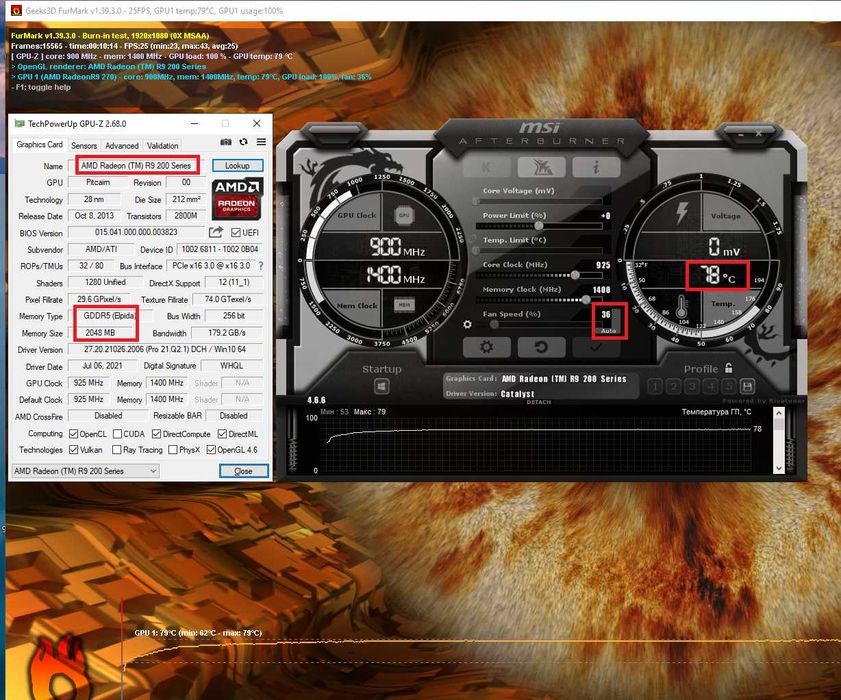Select Afterburner profile slot 2
The image size is (841, 700).
tap(674, 386)
